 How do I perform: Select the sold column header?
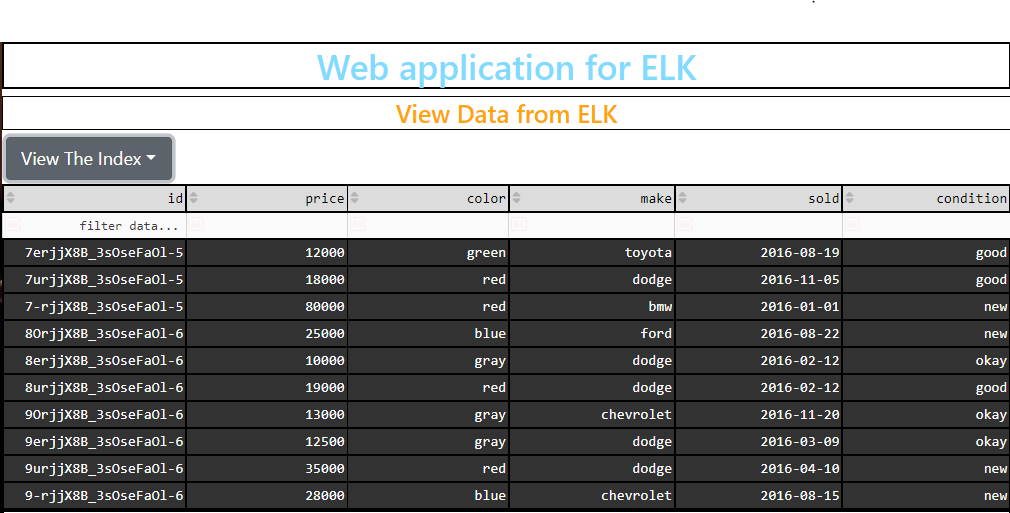point(759,198)
